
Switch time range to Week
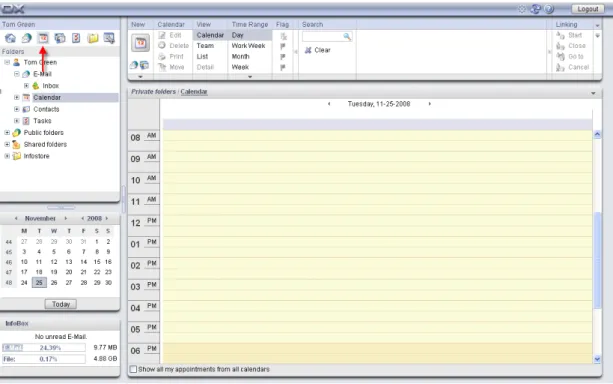[240, 67]
